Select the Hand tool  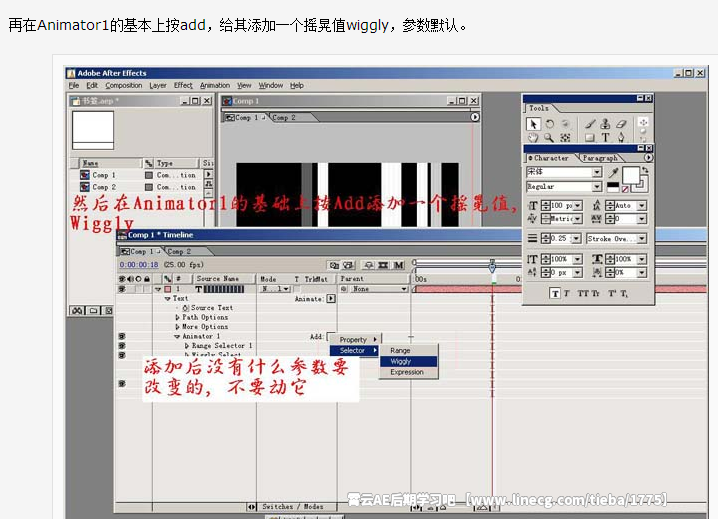(x=533, y=137)
